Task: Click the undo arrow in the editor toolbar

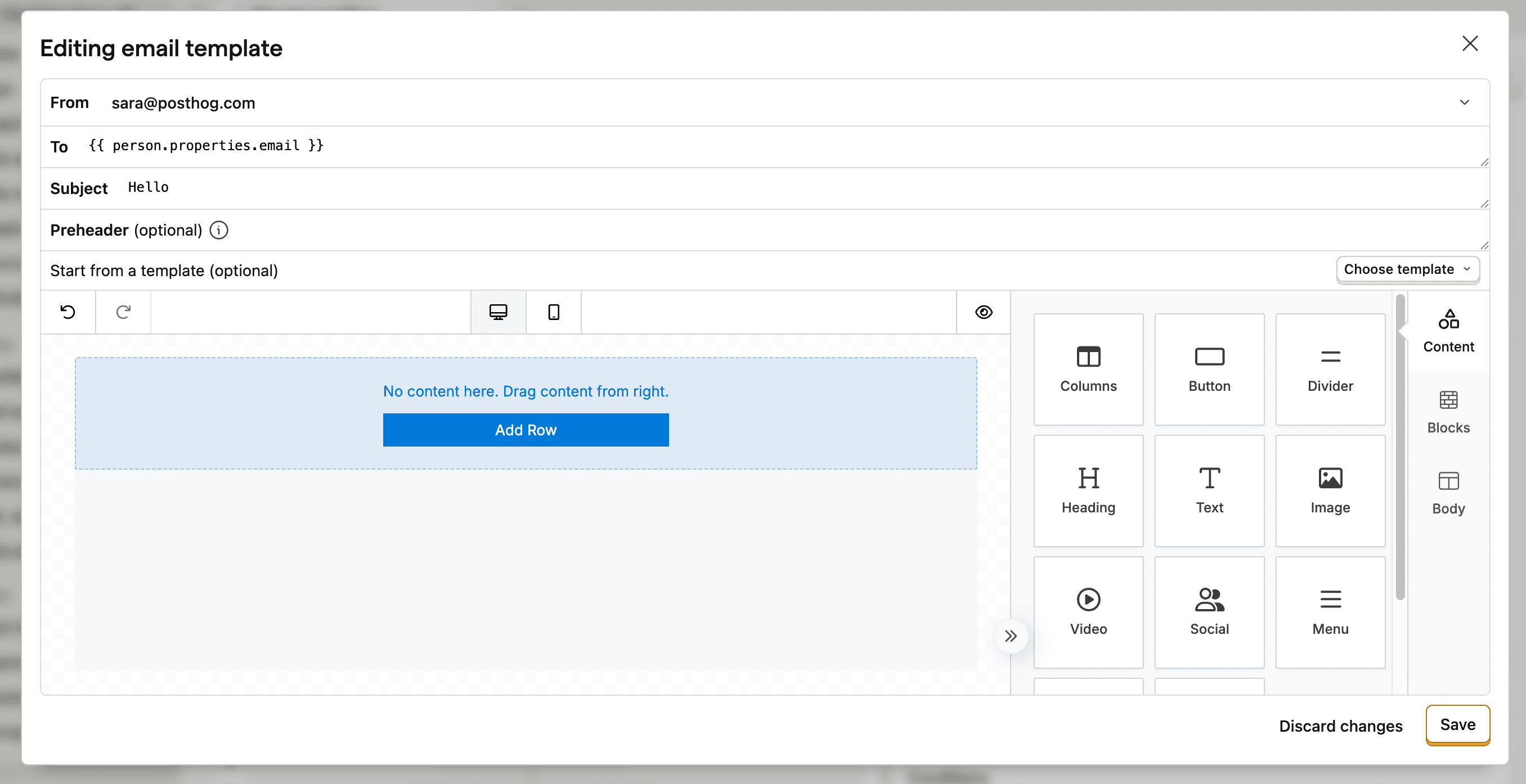Action: [x=67, y=312]
